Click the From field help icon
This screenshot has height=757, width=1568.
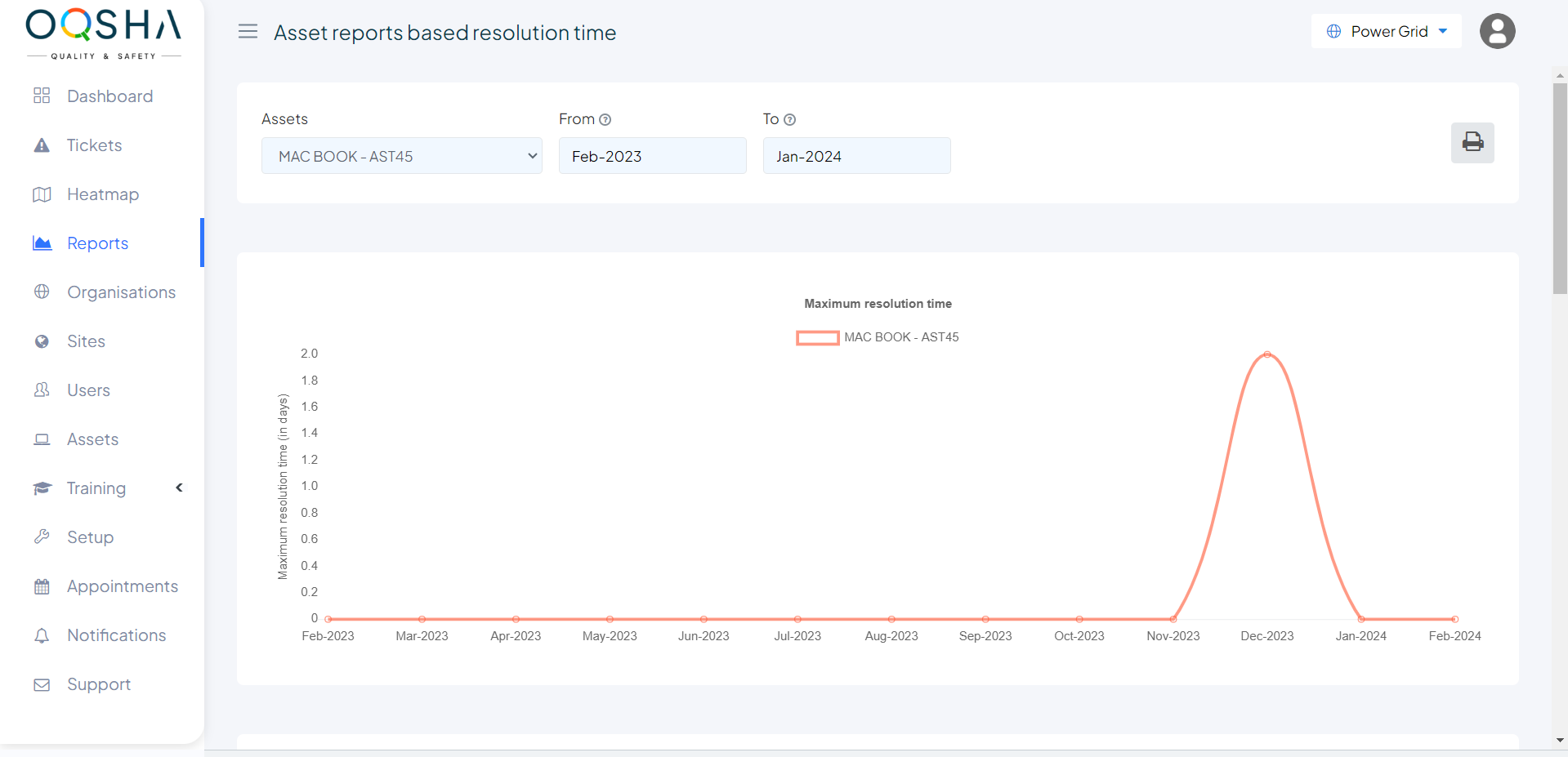605,120
